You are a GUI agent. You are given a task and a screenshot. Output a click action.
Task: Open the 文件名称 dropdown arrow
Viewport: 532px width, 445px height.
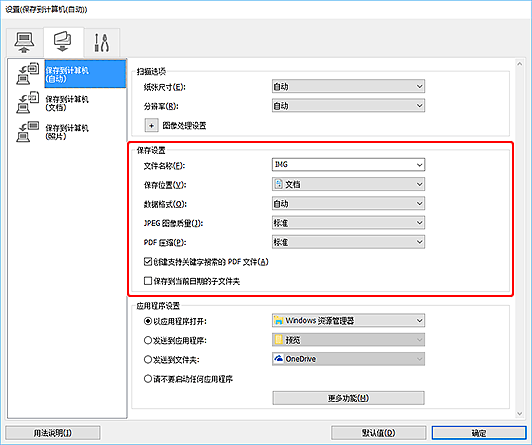pos(420,165)
